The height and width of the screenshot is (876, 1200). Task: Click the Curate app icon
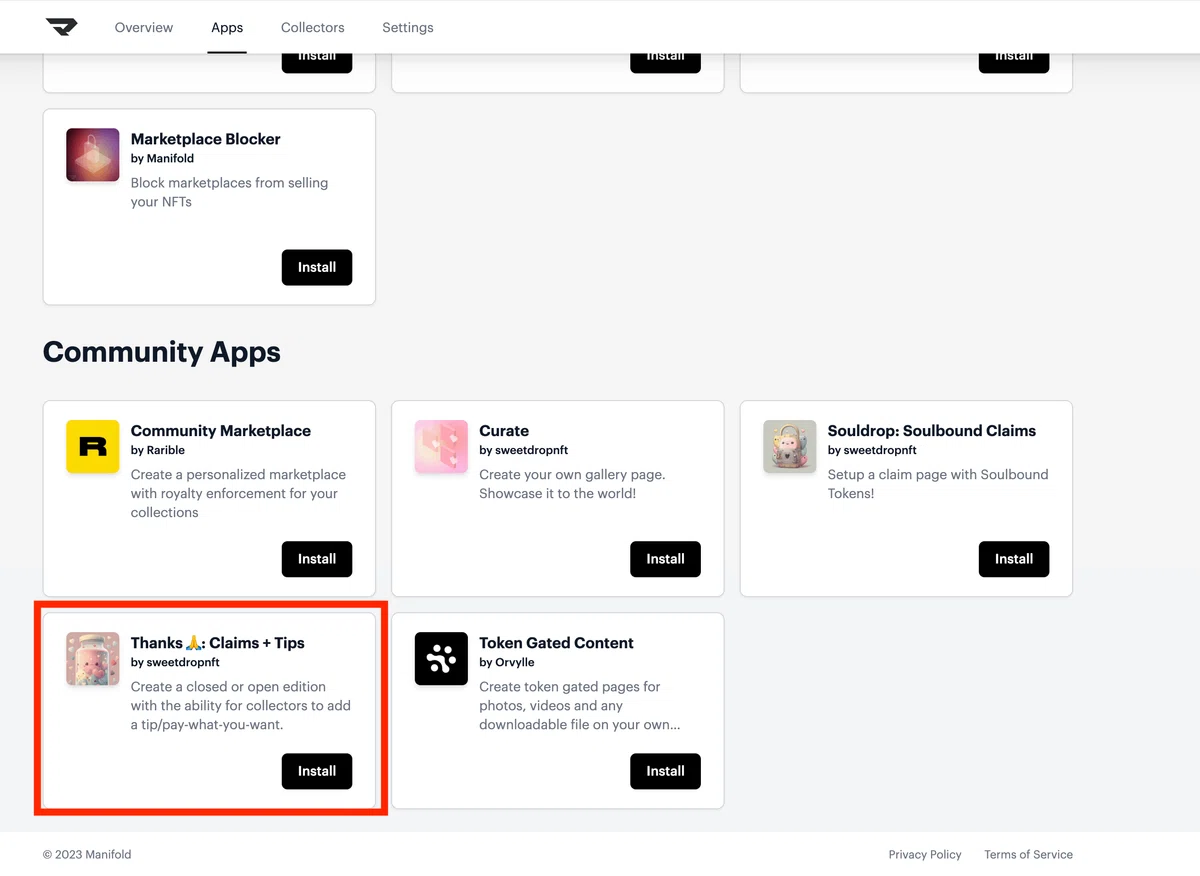(441, 447)
